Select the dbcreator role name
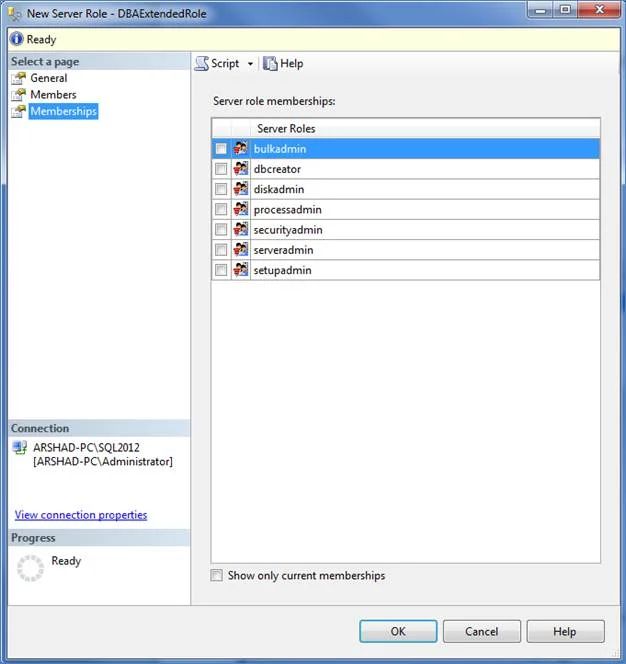This screenshot has width=626, height=664. [x=277, y=169]
